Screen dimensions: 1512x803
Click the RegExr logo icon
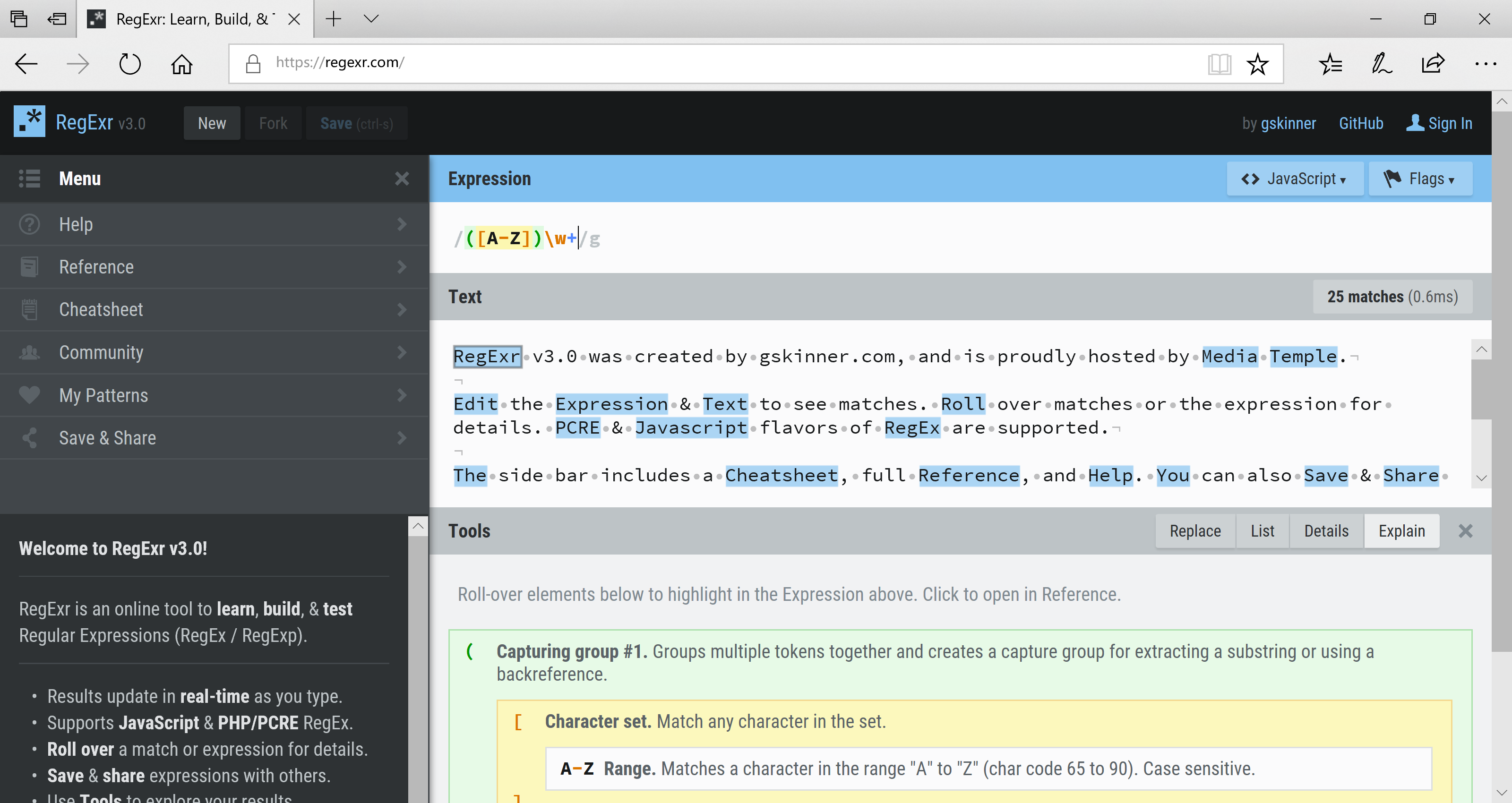[29, 121]
